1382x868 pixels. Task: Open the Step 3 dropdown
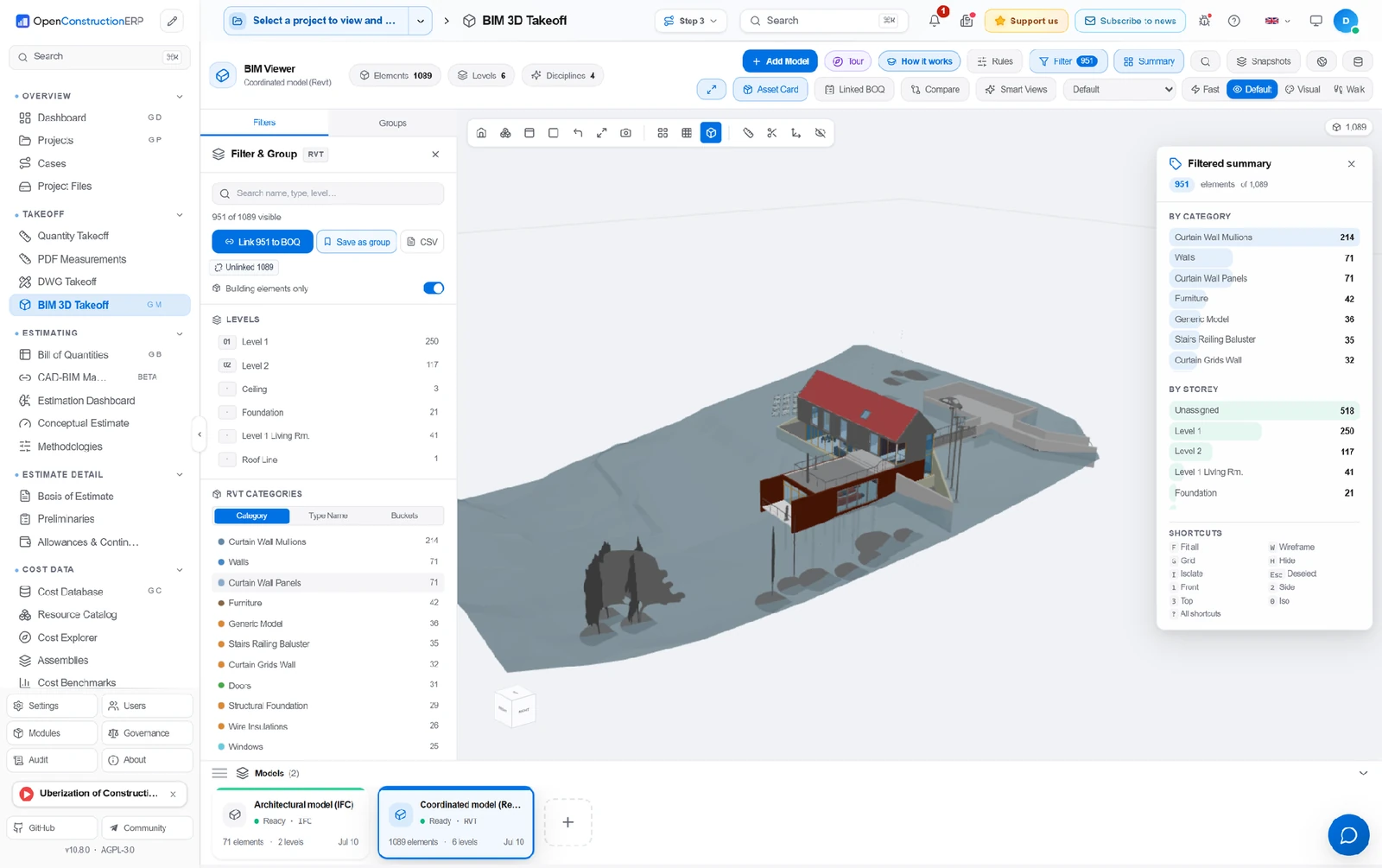(x=690, y=21)
